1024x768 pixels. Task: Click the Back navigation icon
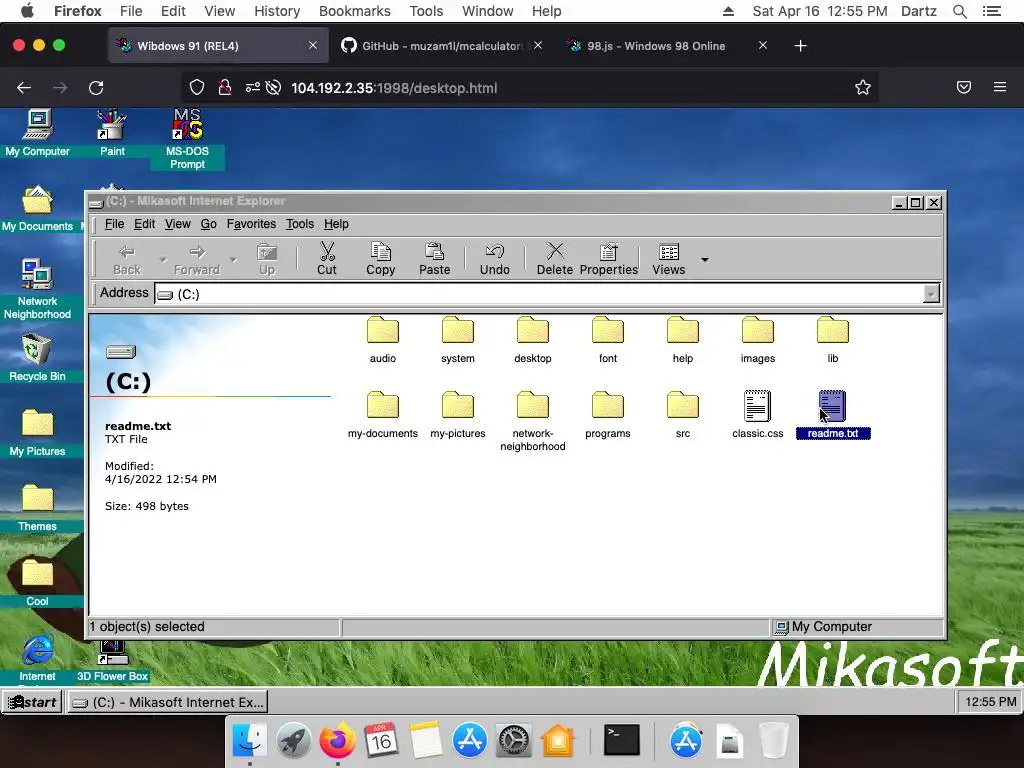[x=127, y=259]
